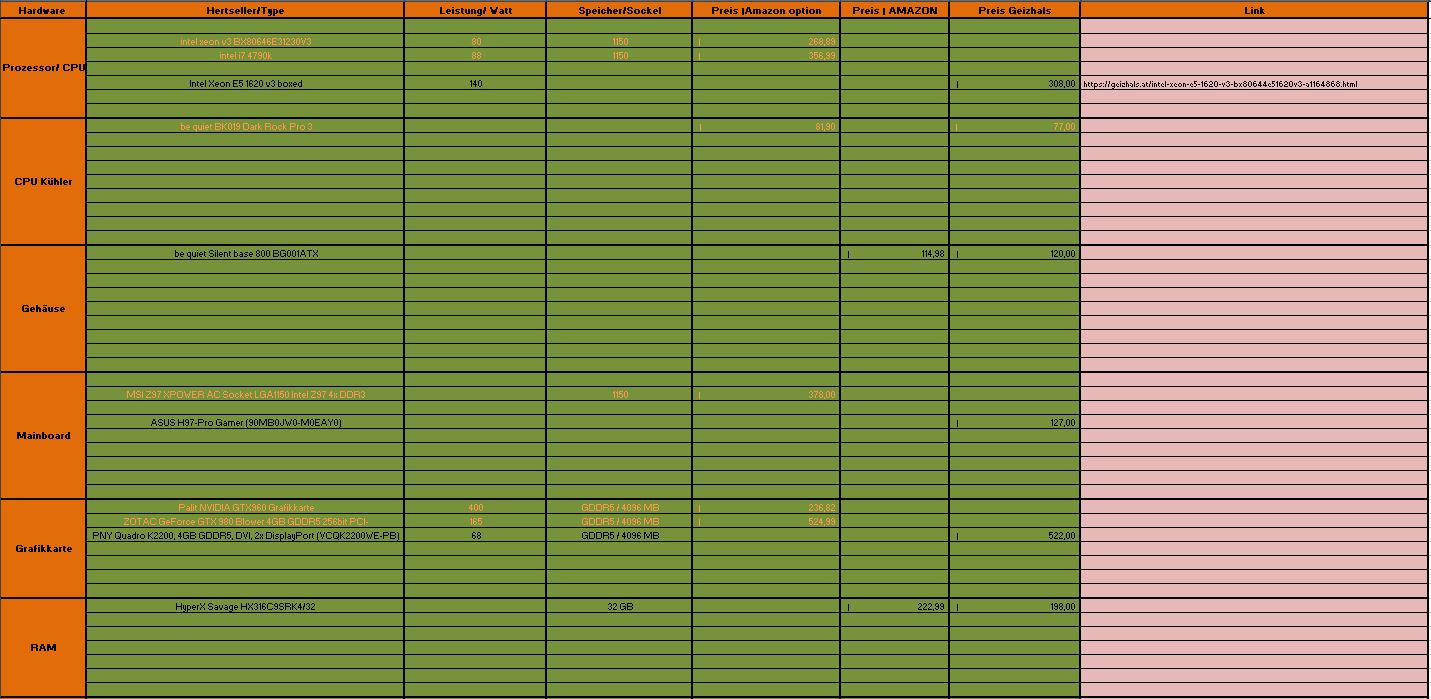Click the 236,82 Amazon option price
Image resolution: width=1431 pixels, height=699 pixels.
tap(766, 508)
